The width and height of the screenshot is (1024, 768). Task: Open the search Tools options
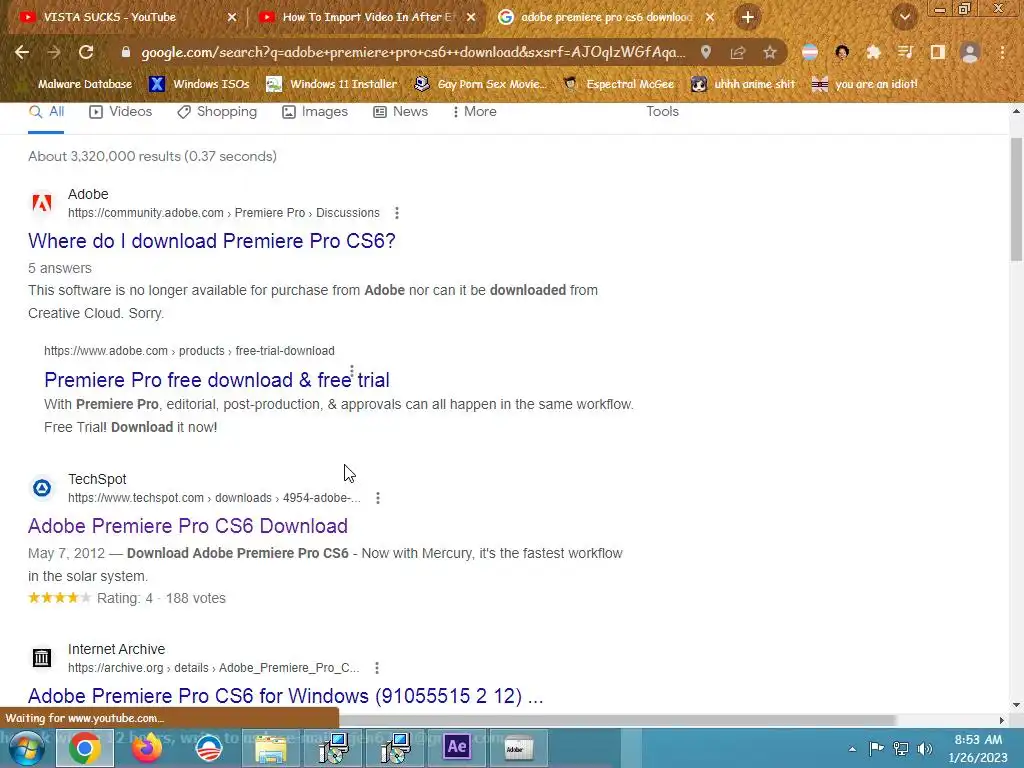(x=662, y=112)
